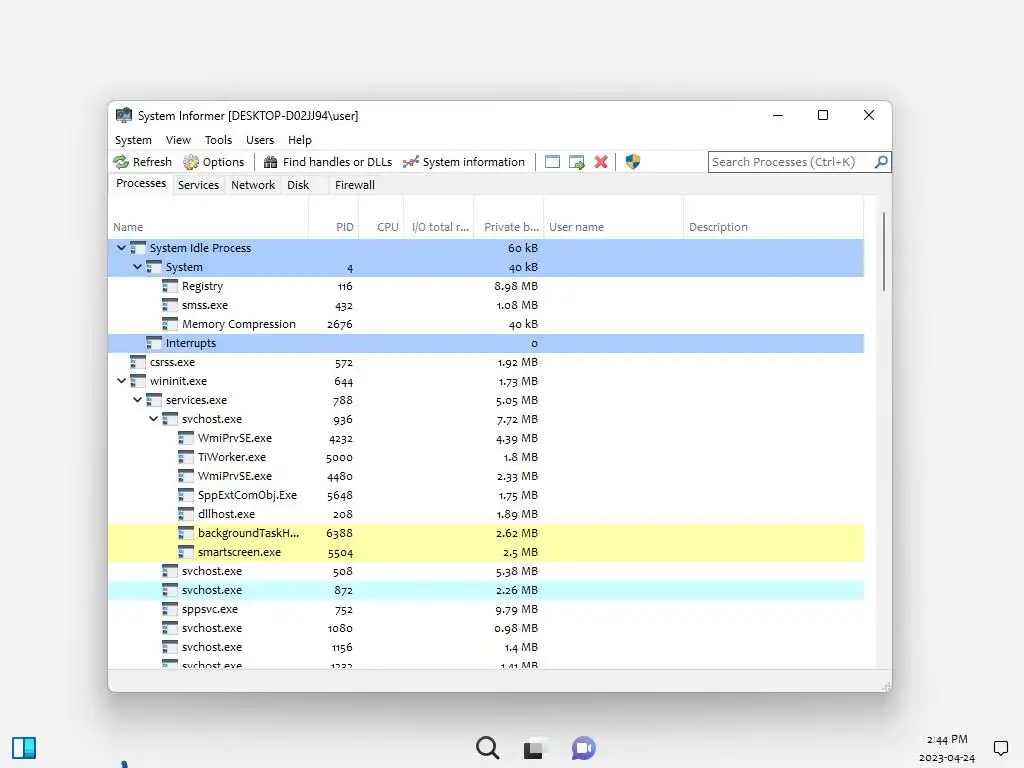The image size is (1024, 768).
Task: Click the find window and thread icon
Action: [x=577, y=162]
